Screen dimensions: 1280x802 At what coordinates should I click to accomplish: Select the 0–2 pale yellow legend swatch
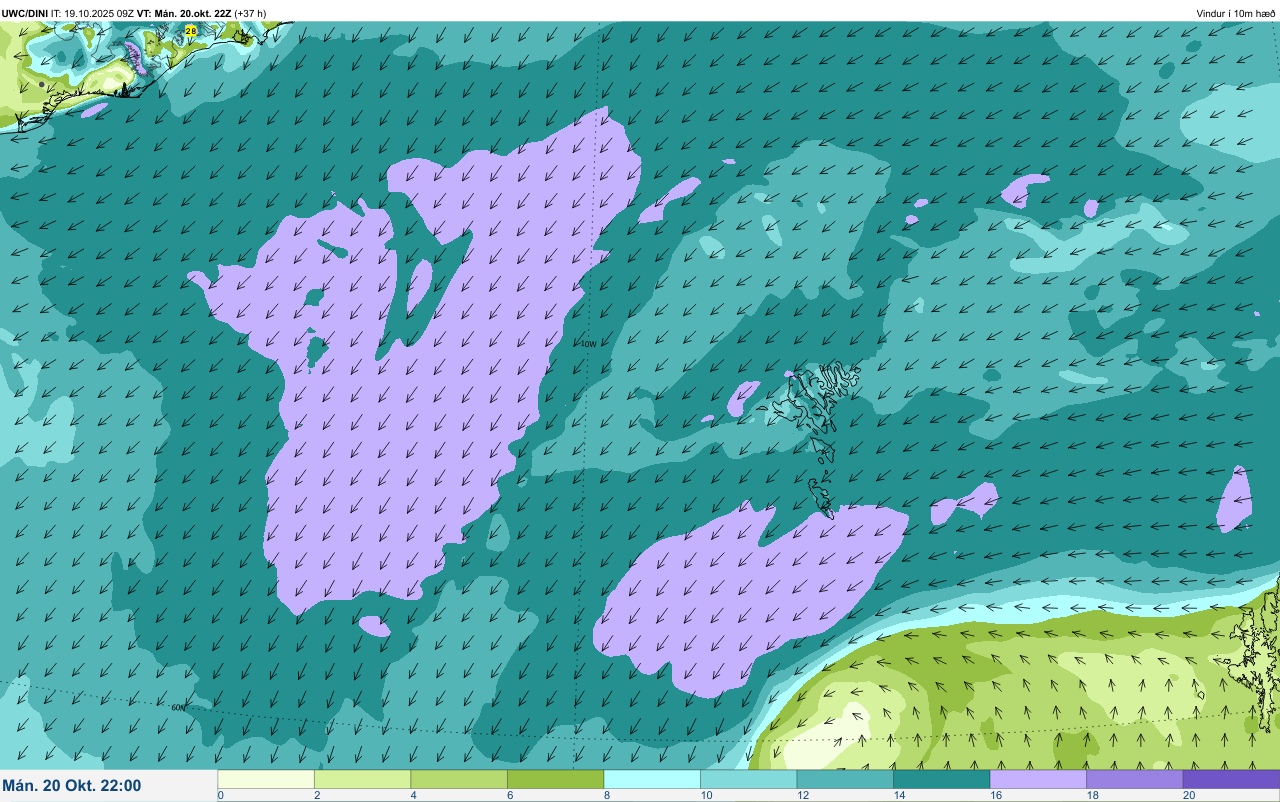[x=266, y=779]
